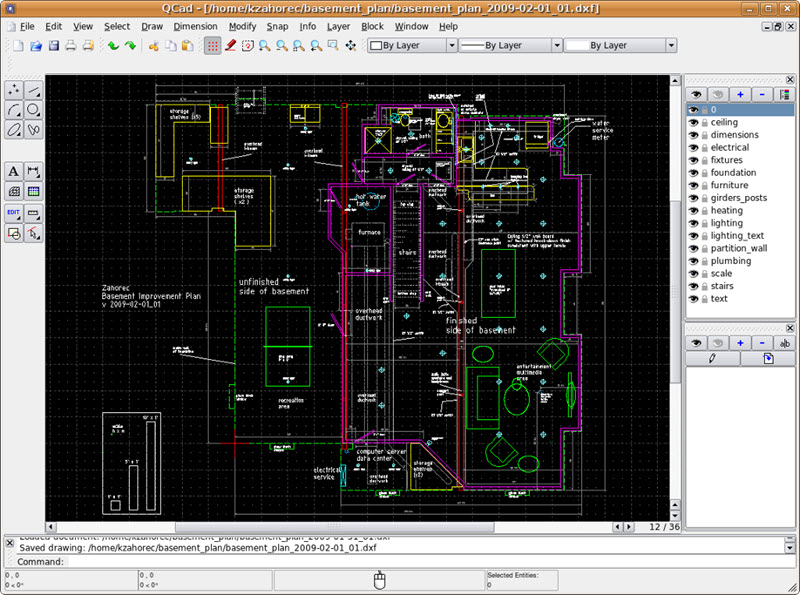Image resolution: width=800 pixels, height=595 pixels.
Task: Select the Hatch tool
Action: (13, 191)
